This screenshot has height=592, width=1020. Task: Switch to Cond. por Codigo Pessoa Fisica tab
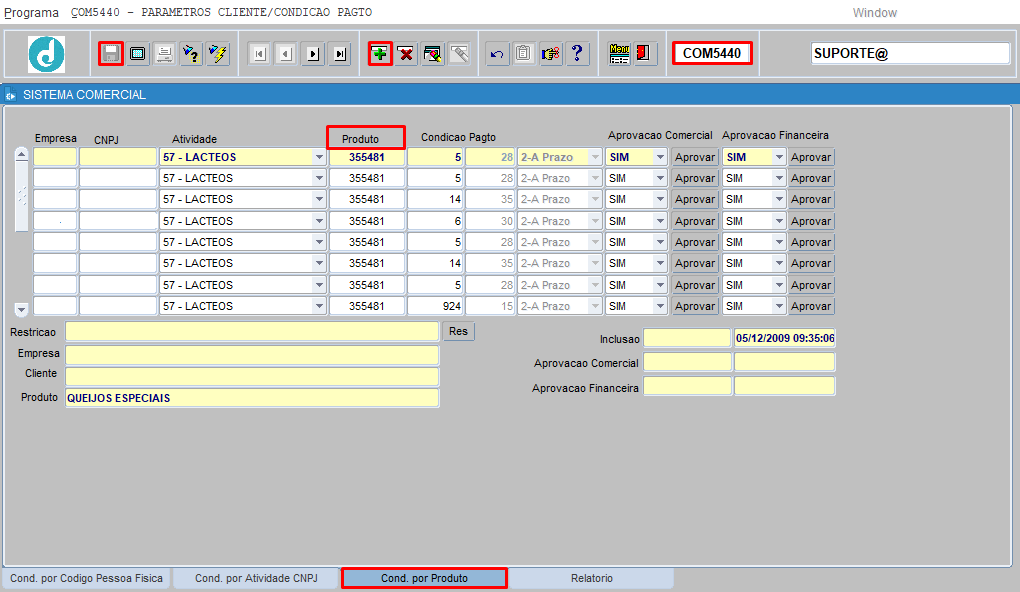[x=87, y=578]
